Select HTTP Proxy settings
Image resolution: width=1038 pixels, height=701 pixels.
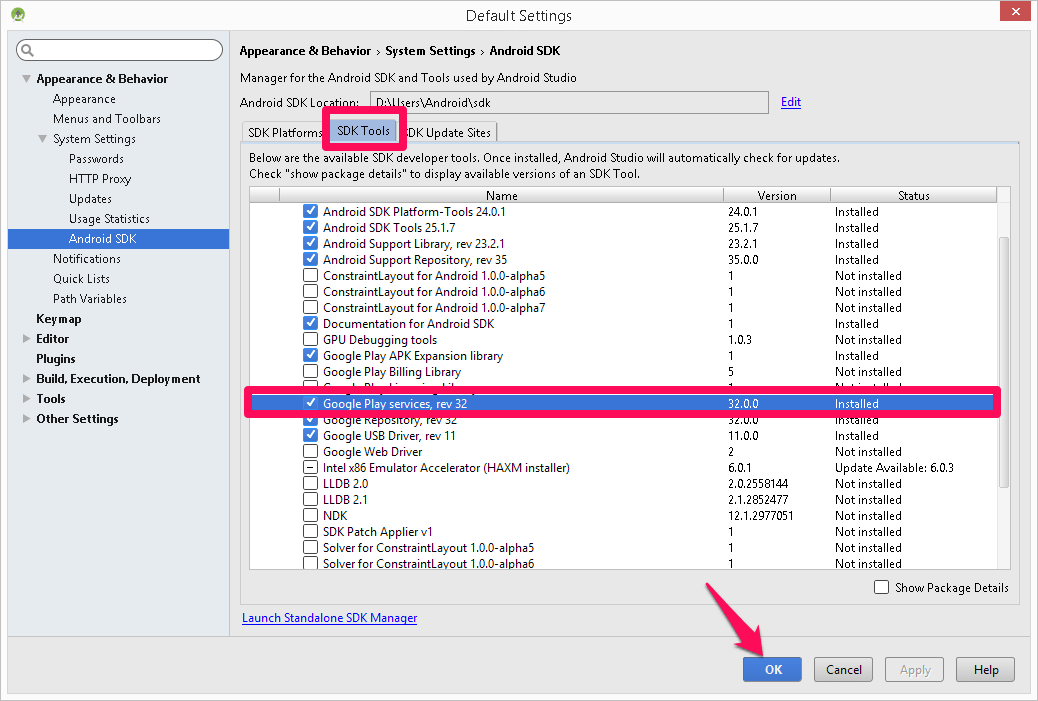pyautogui.click(x=100, y=179)
